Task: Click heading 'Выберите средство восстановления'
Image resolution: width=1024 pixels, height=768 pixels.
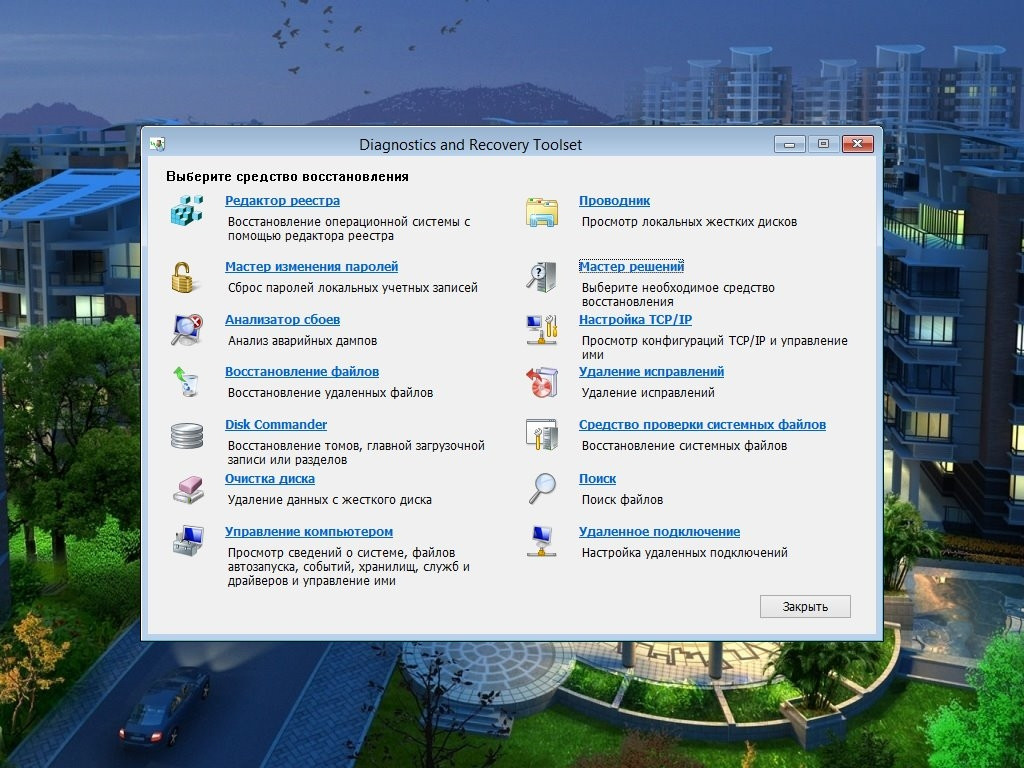Action: pos(287,176)
